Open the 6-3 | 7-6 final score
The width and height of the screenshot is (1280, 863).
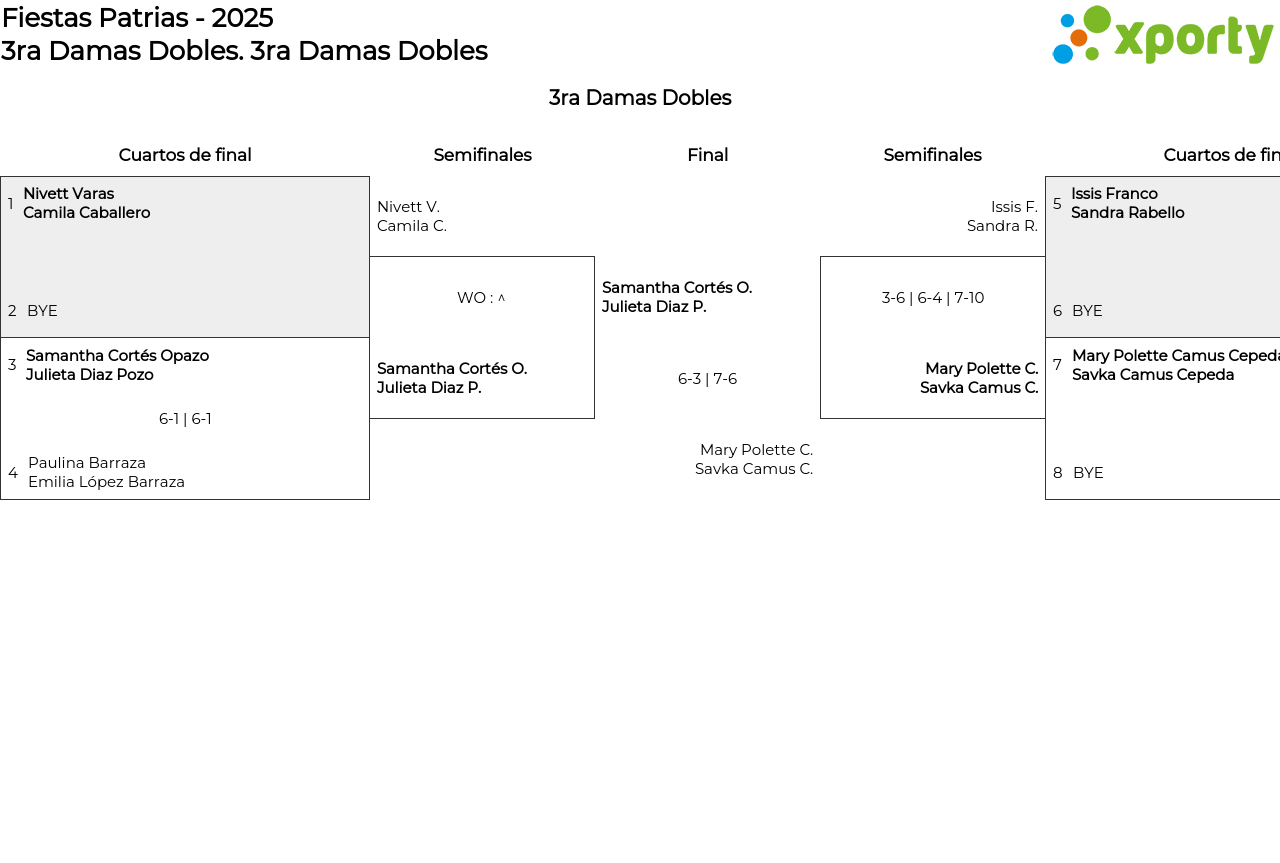[707, 379]
